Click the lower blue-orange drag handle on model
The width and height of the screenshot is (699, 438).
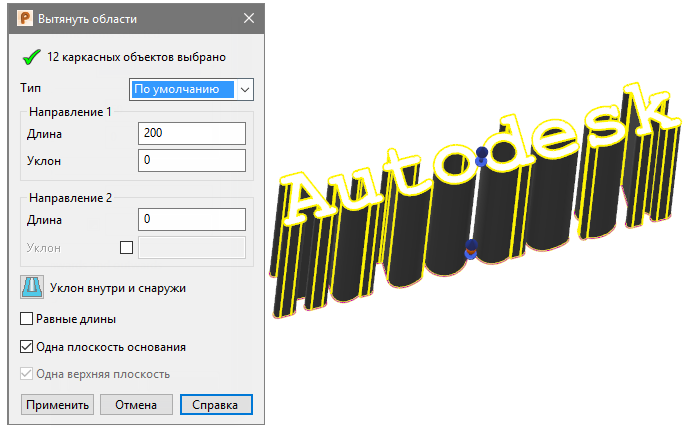coord(471,249)
